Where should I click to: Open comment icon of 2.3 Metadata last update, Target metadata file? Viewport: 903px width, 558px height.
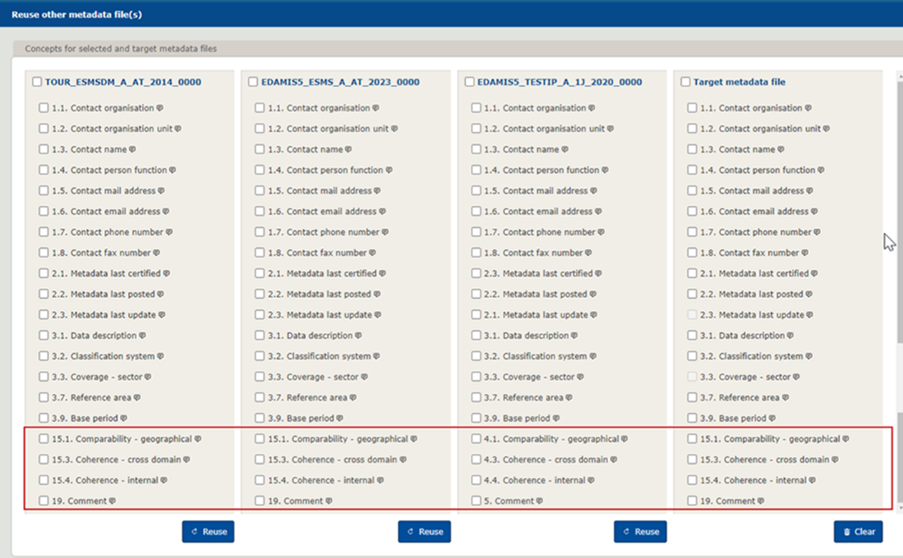[x=810, y=315]
